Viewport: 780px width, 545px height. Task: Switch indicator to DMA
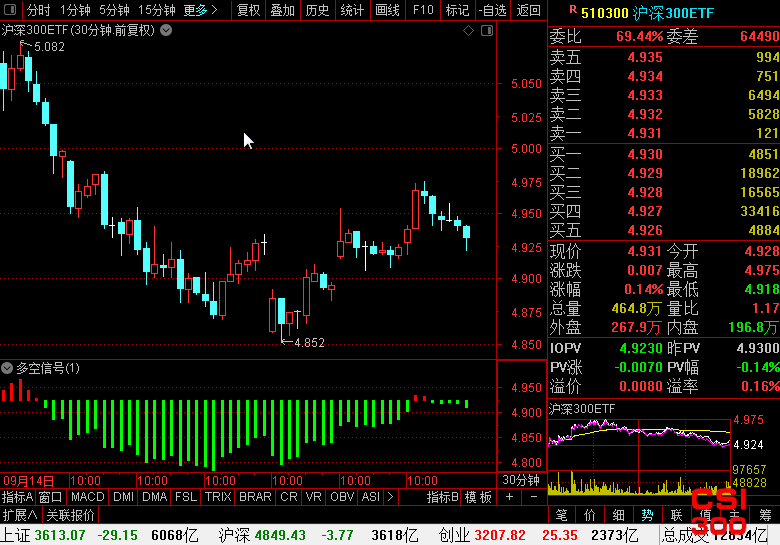154,497
